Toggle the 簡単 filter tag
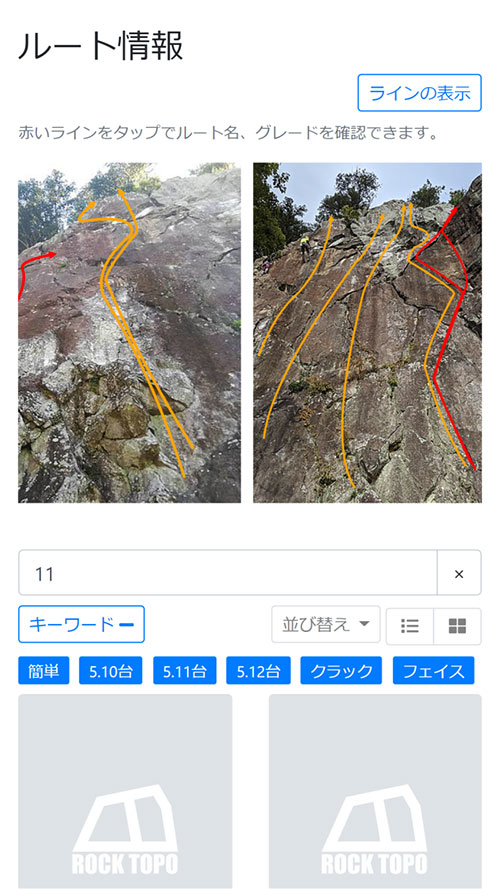The image size is (500, 889). coord(44,671)
